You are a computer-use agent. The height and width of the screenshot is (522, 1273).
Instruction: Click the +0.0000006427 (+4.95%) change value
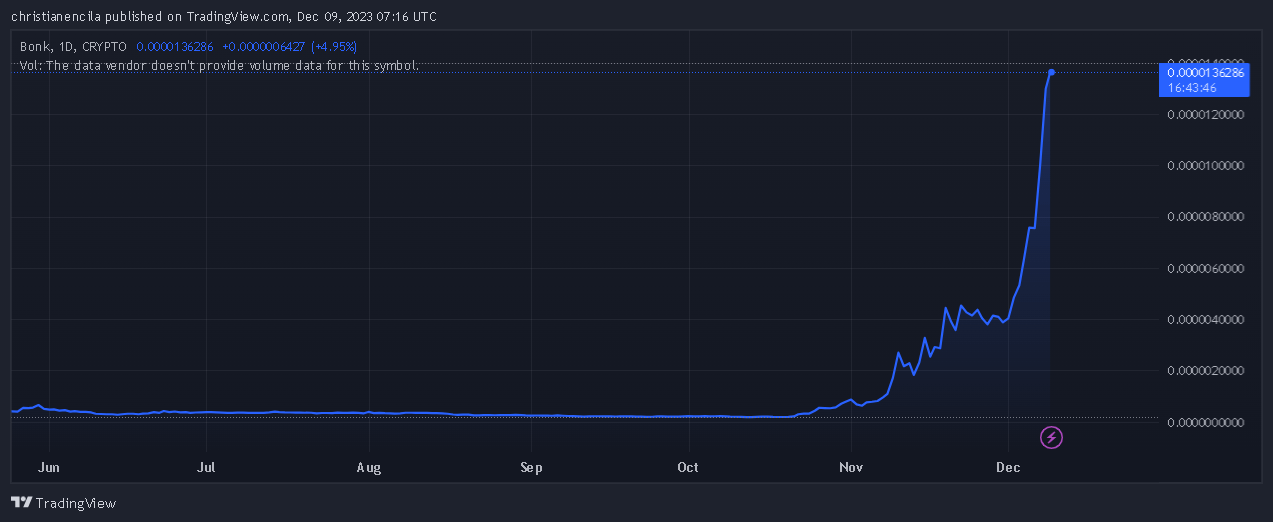[x=289, y=46]
